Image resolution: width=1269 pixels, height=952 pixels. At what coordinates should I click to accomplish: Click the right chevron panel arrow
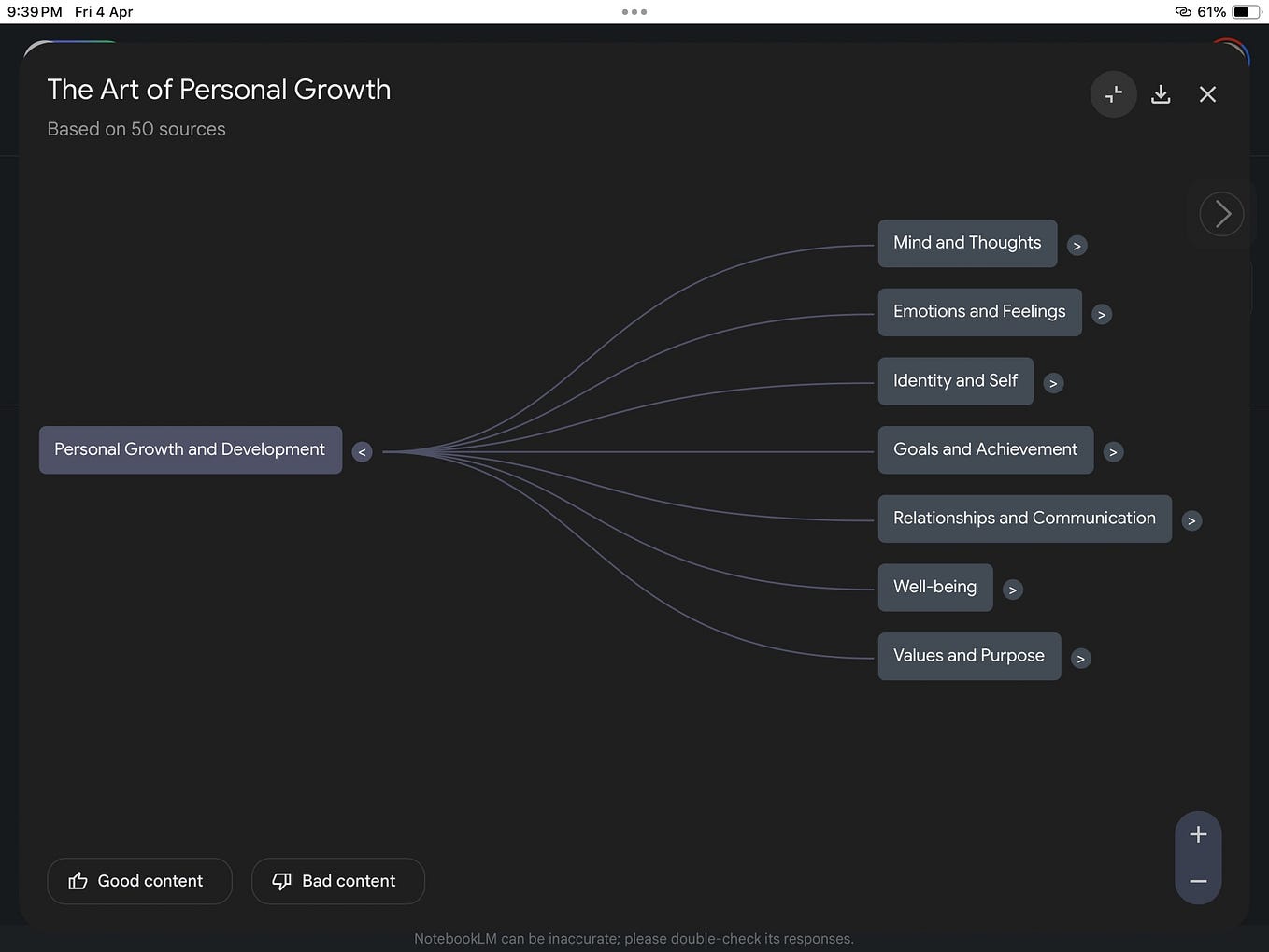click(x=1221, y=214)
